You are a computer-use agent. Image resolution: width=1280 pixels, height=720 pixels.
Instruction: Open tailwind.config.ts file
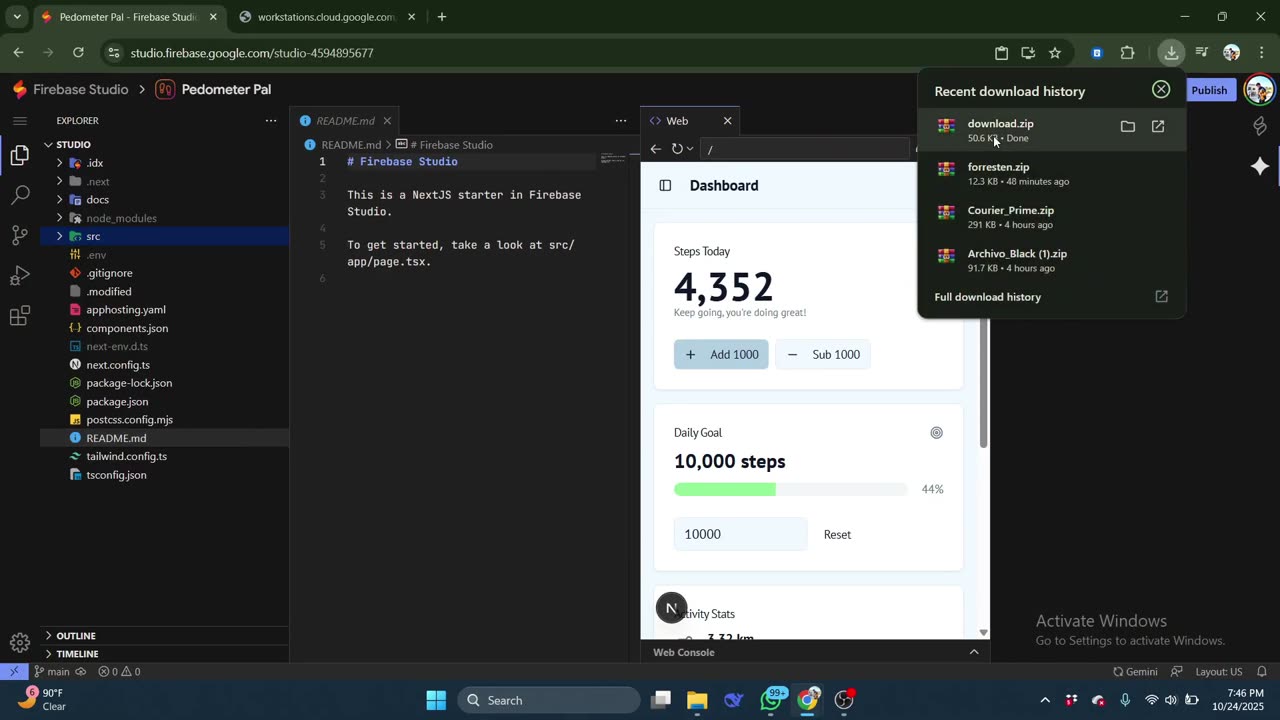pos(126,456)
